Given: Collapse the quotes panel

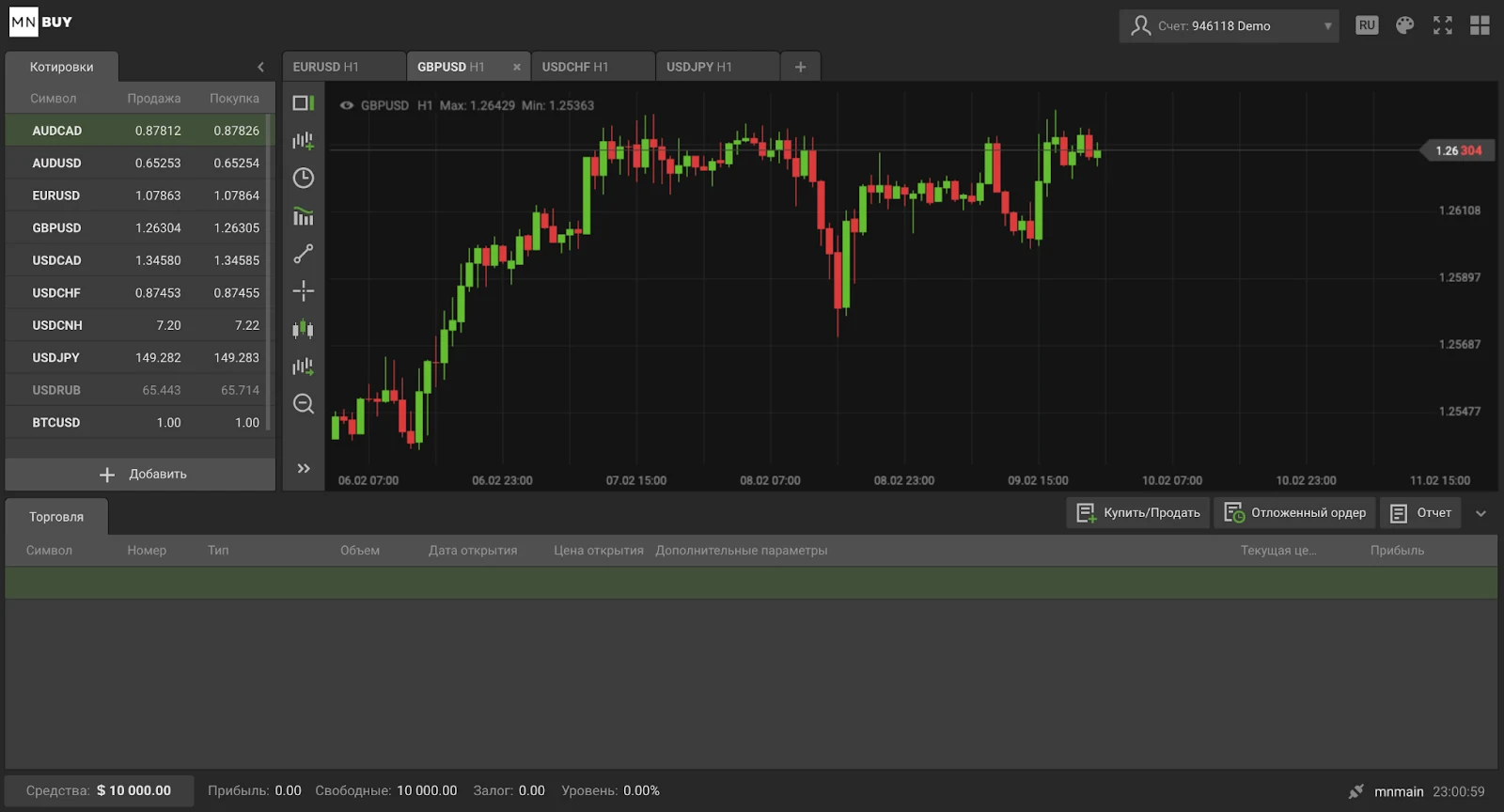Looking at the screenshot, I should tap(260, 67).
